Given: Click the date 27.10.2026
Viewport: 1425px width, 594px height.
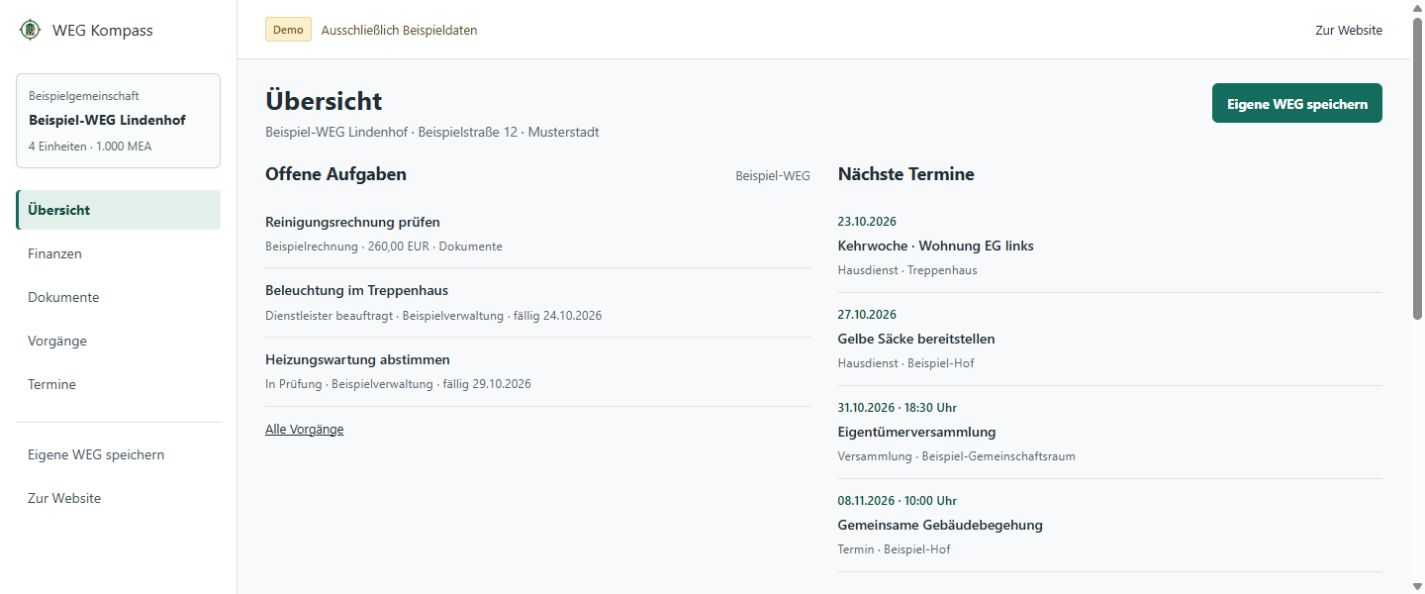Looking at the screenshot, I should (867, 315).
